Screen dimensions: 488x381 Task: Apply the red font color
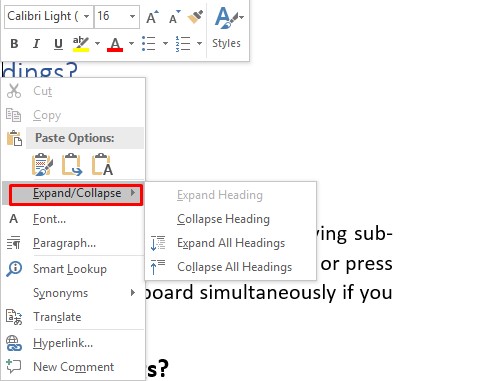[115, 44]
